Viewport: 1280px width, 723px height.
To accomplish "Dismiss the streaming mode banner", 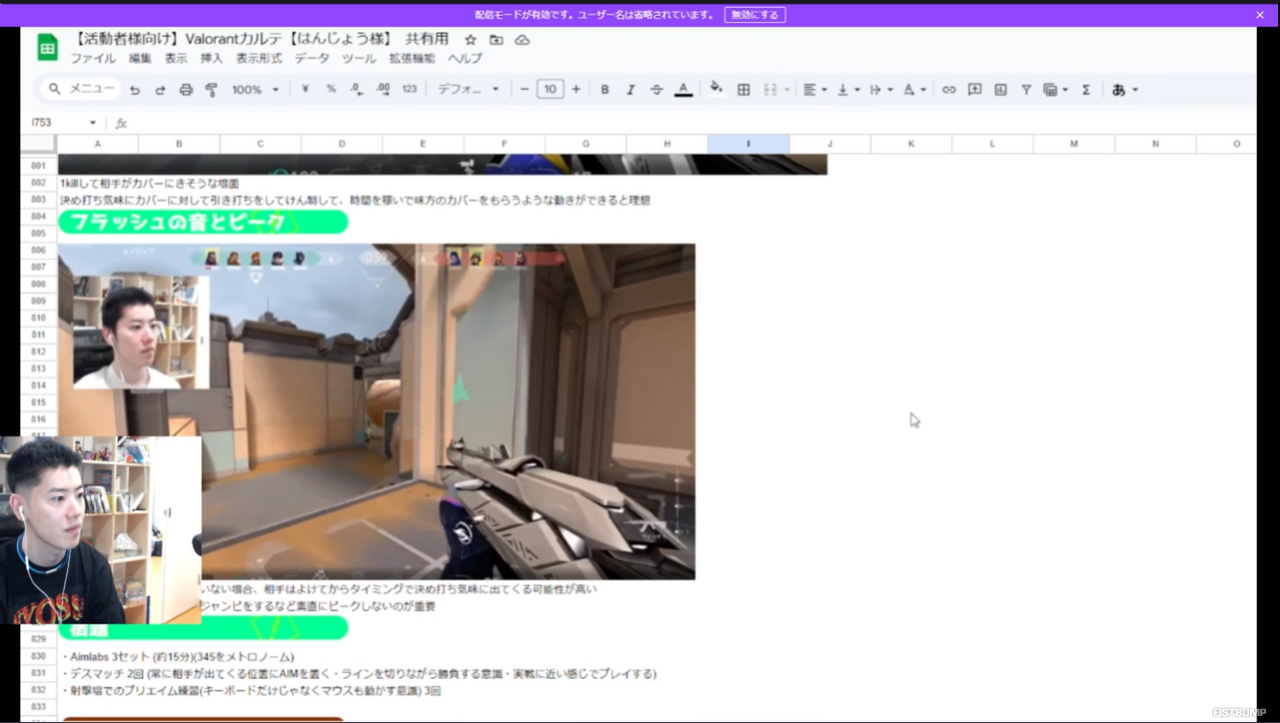I will click(1260, 15).
